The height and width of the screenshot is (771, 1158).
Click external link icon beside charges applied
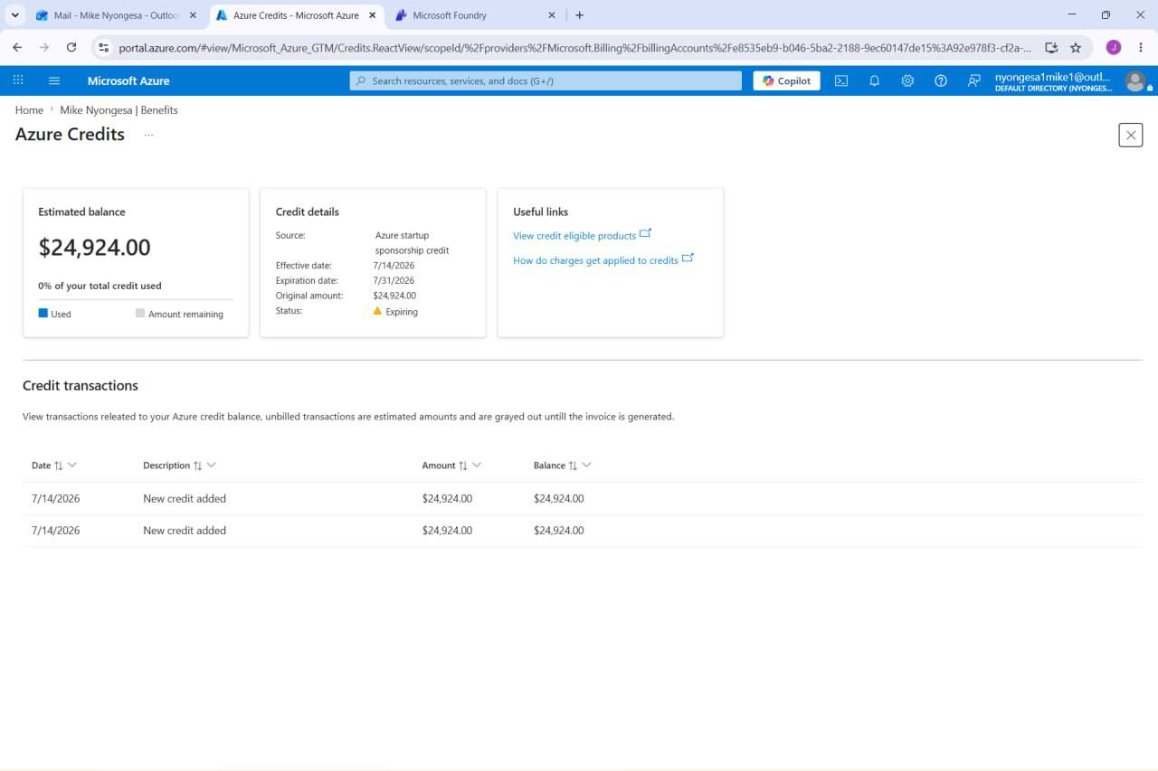pos(688,258)
